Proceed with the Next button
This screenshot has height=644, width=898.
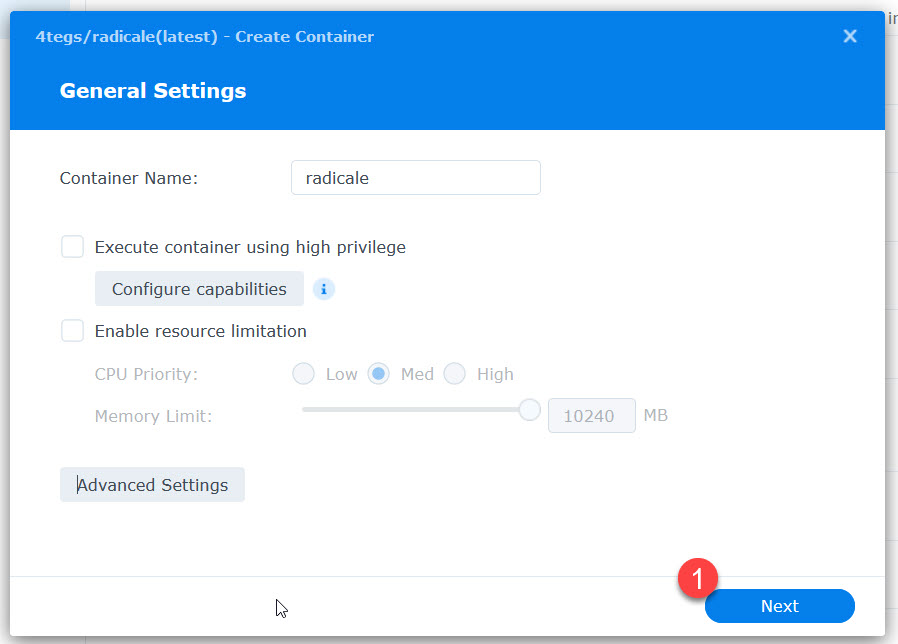click(779, 606)
